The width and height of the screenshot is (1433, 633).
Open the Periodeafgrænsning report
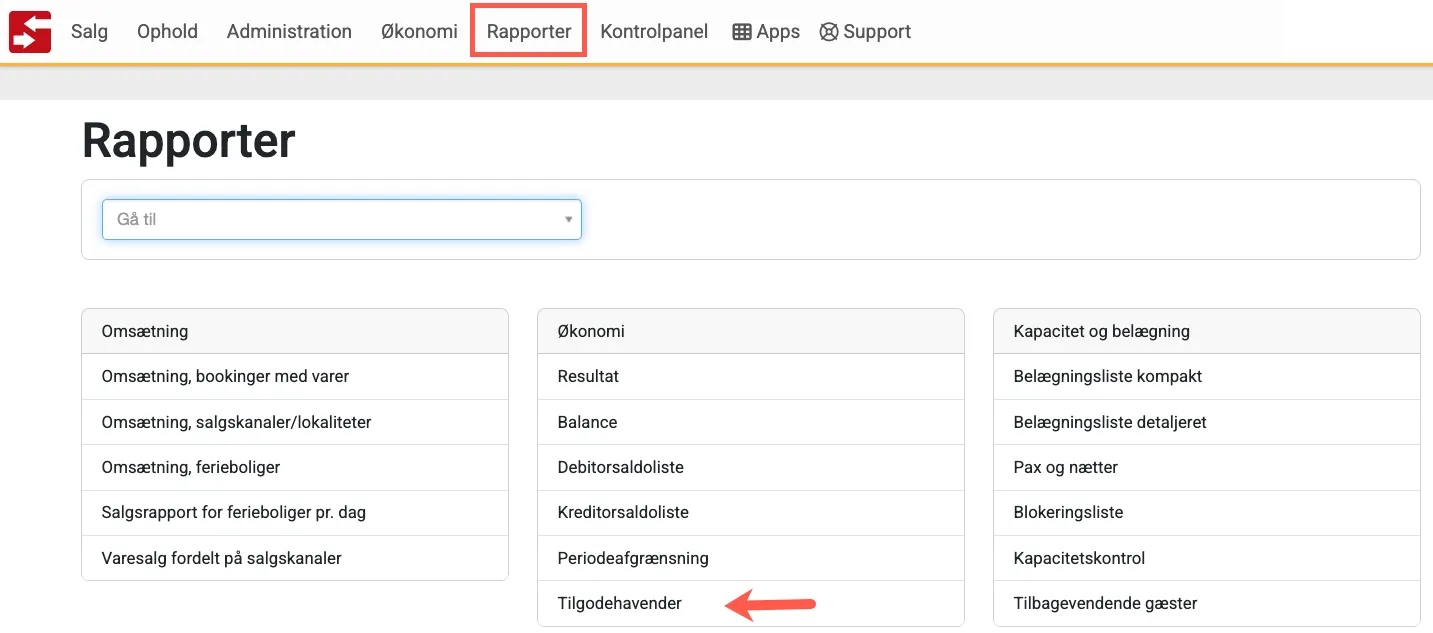click(x=751, y=558)
